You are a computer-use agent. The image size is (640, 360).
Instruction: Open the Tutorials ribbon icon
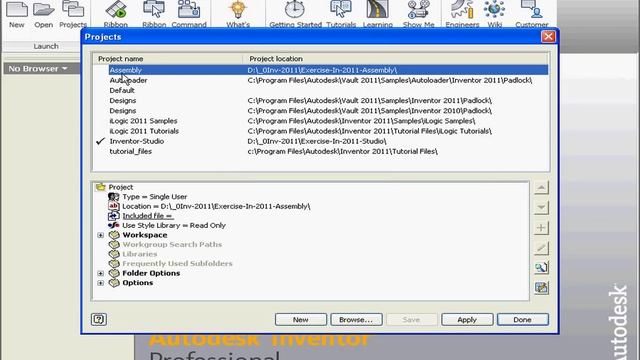point(341,9)
